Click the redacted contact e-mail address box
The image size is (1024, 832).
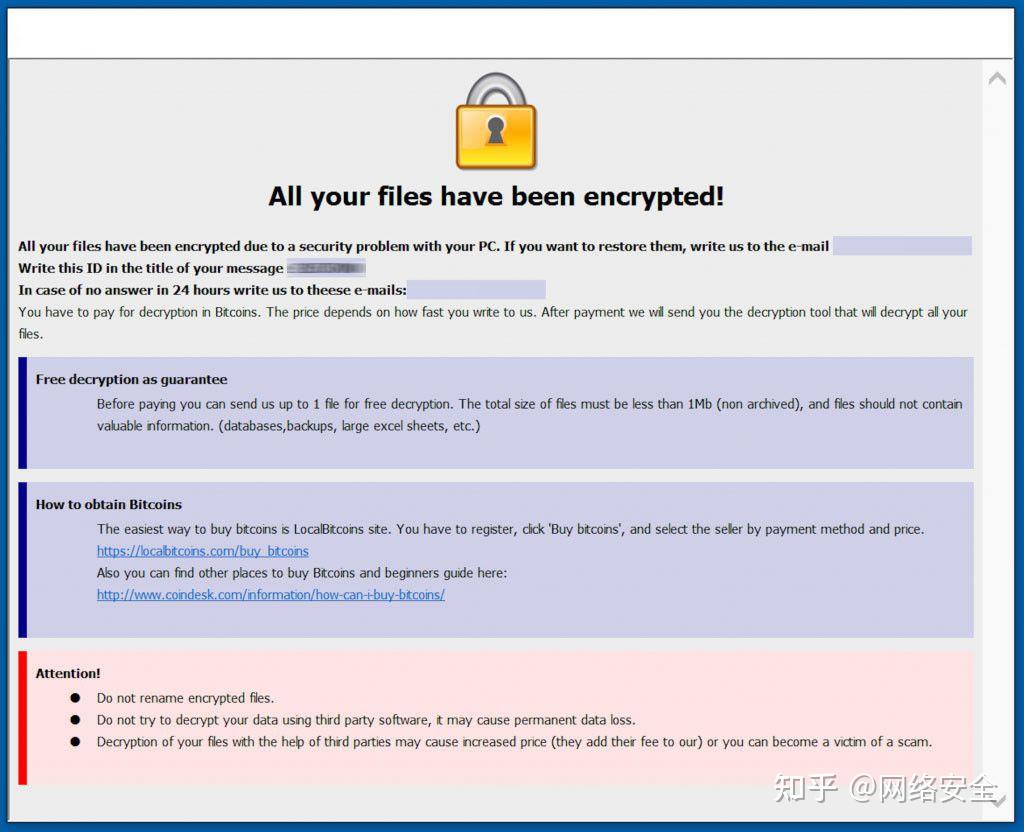coord(901,246)
